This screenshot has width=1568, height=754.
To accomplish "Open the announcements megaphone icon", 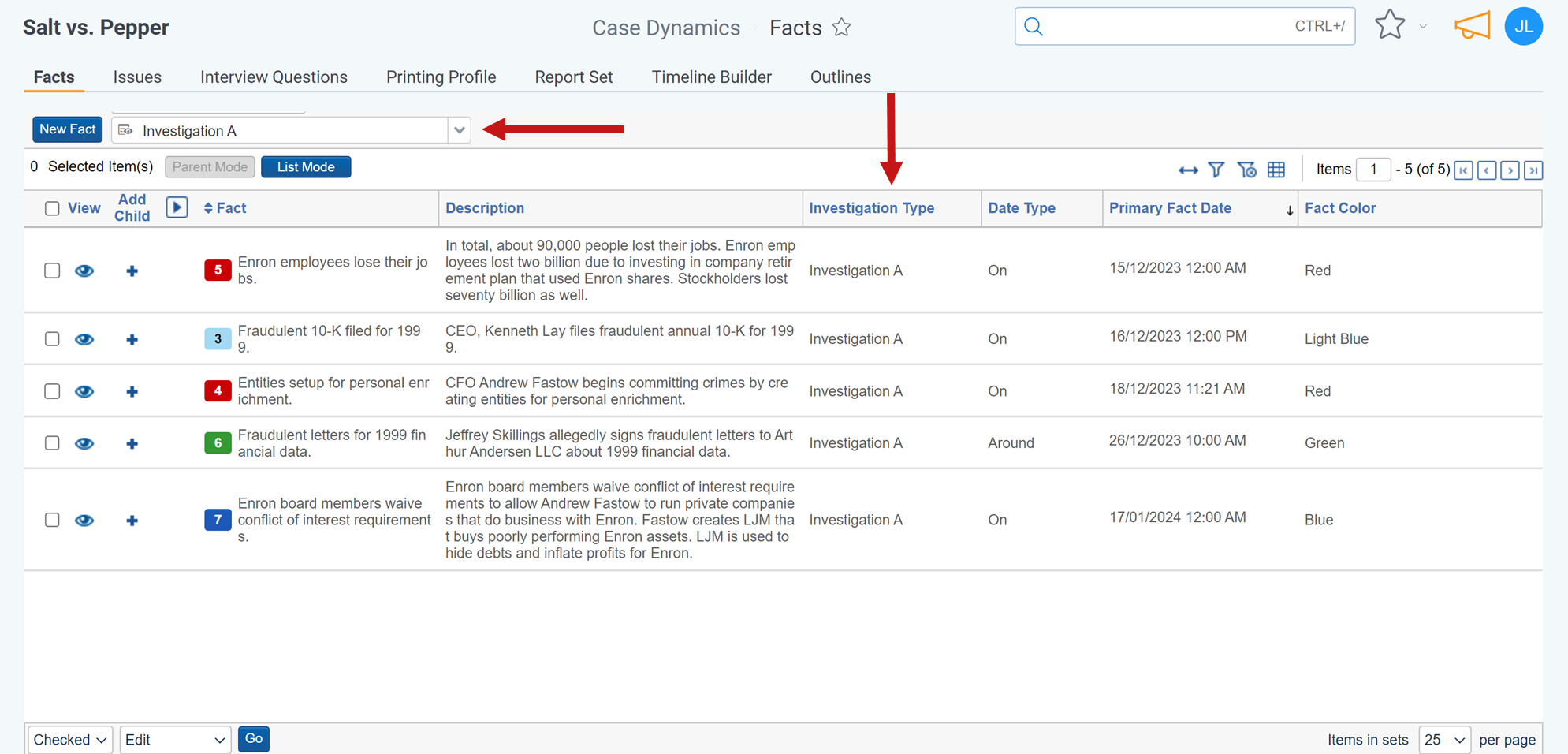I will pos(1472,26).
